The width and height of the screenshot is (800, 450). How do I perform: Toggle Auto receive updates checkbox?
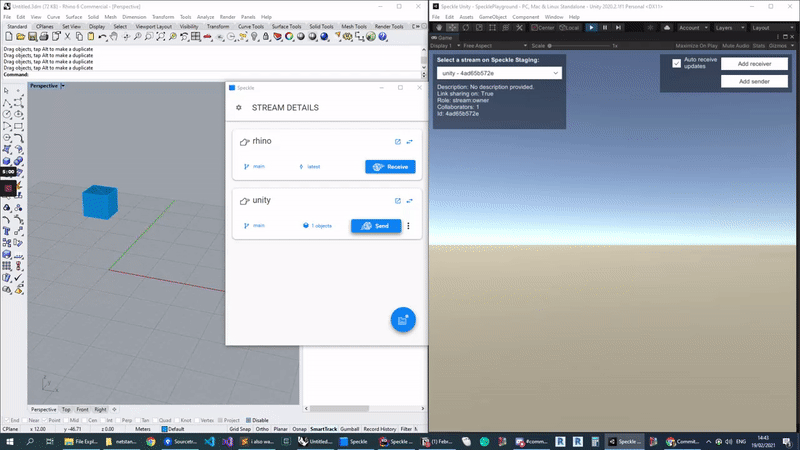point(677,63)
